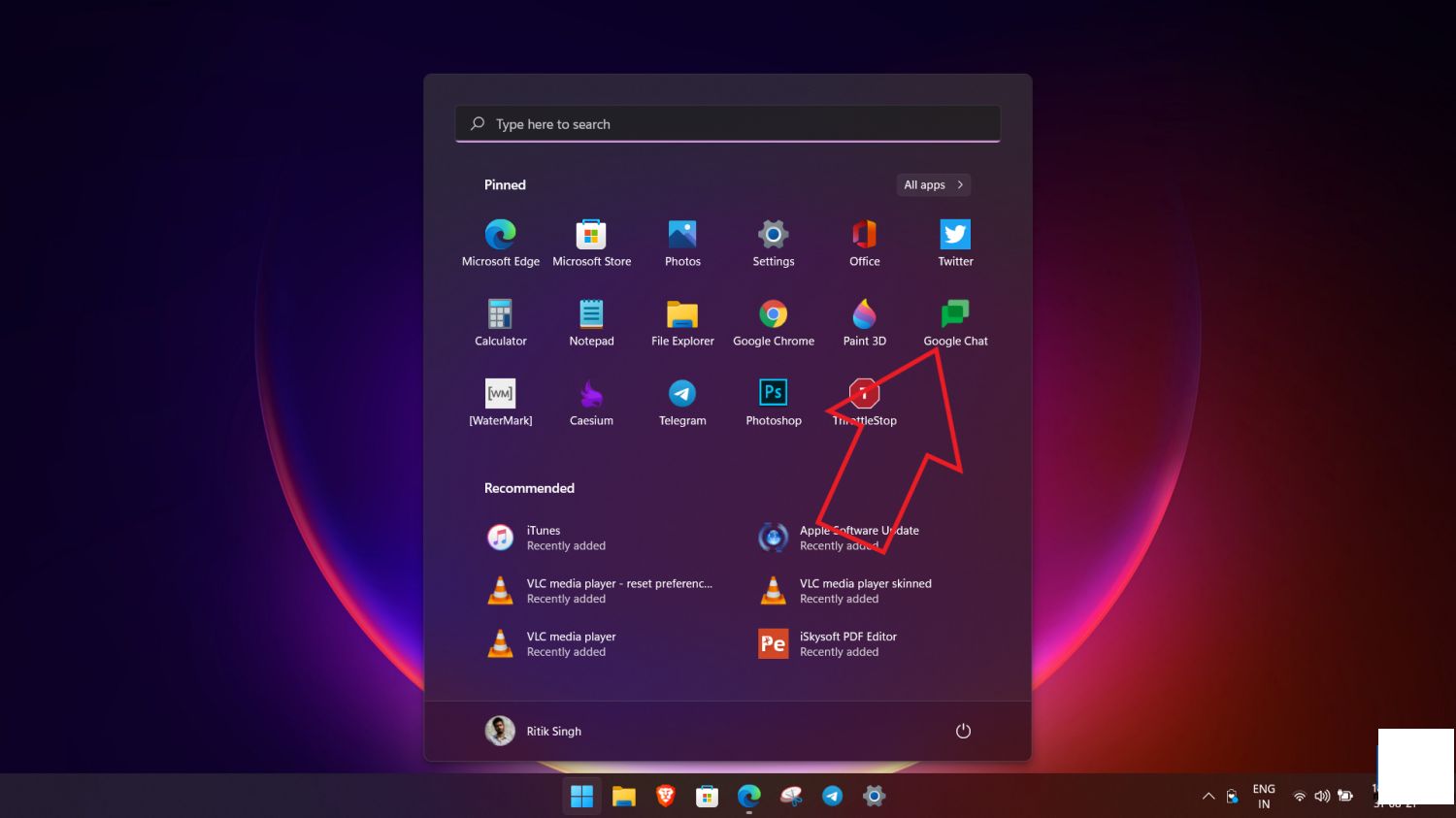Open the clipboard health tray icon
This screenshot has width=1456, height=818.
pyautogui.click(x=1232, y=797)
